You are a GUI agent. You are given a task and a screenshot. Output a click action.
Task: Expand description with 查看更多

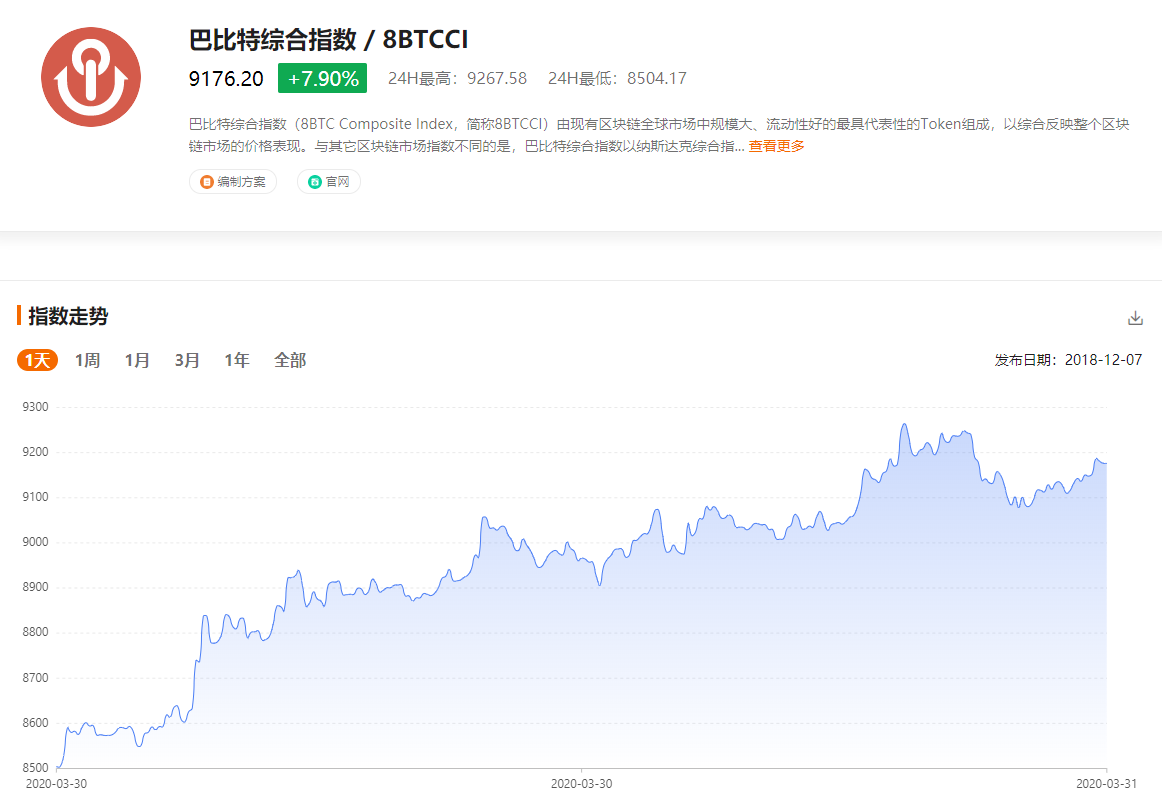click(x=776, y=146)
